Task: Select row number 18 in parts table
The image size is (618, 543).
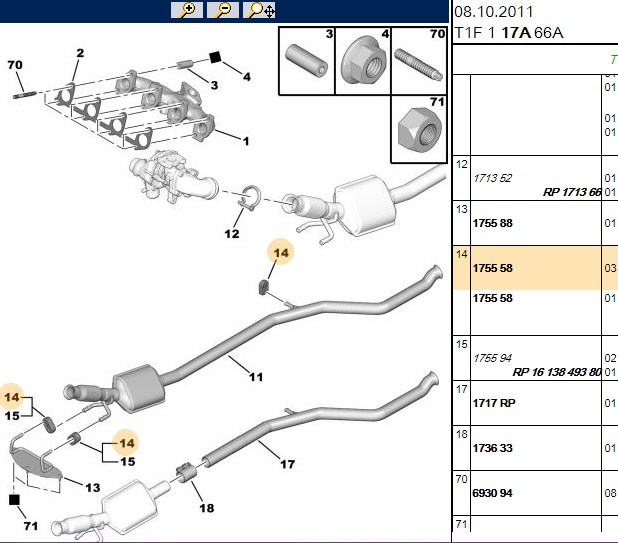Action: [x=462, y=434]
